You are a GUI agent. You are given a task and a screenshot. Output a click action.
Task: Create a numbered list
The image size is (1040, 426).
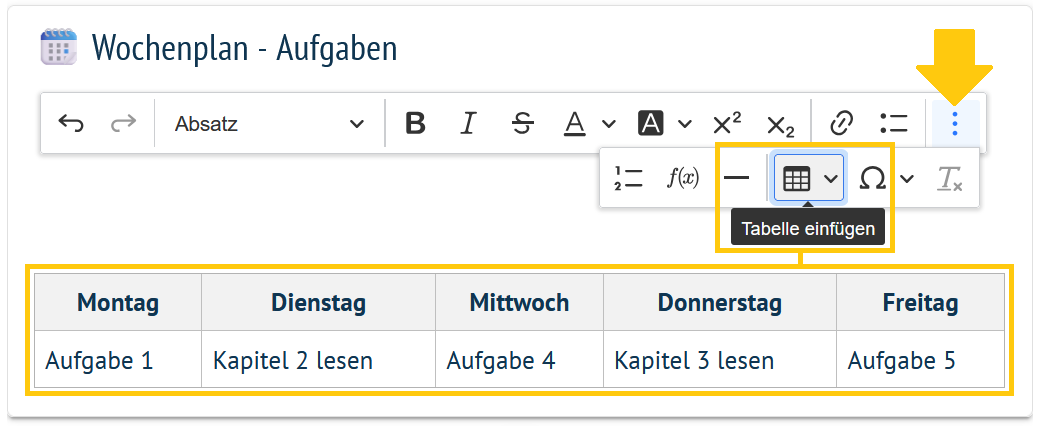click(628, 179)
